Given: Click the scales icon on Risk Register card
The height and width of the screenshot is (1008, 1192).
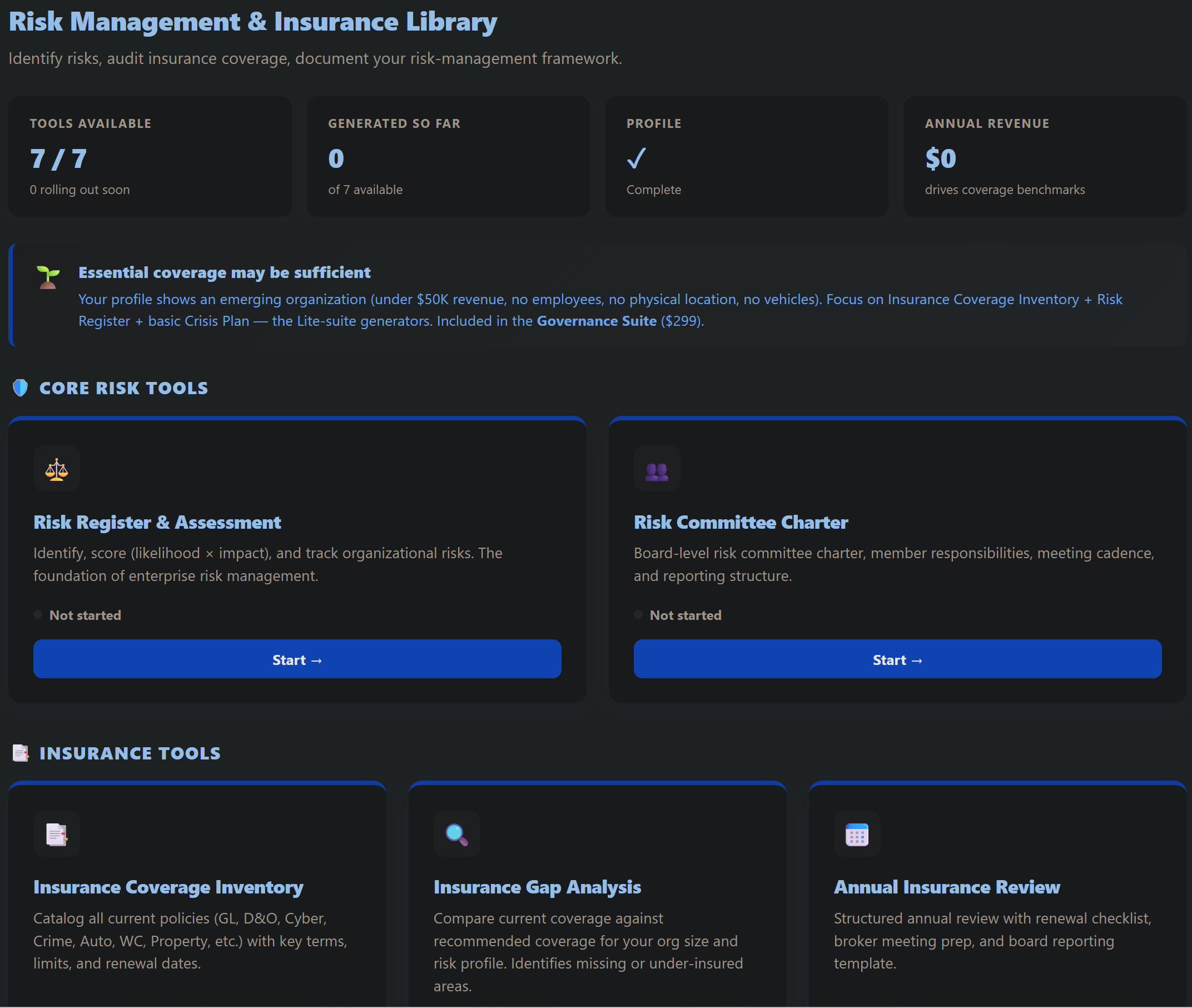Looking at the screenshot, I should [x=57, y=469].
